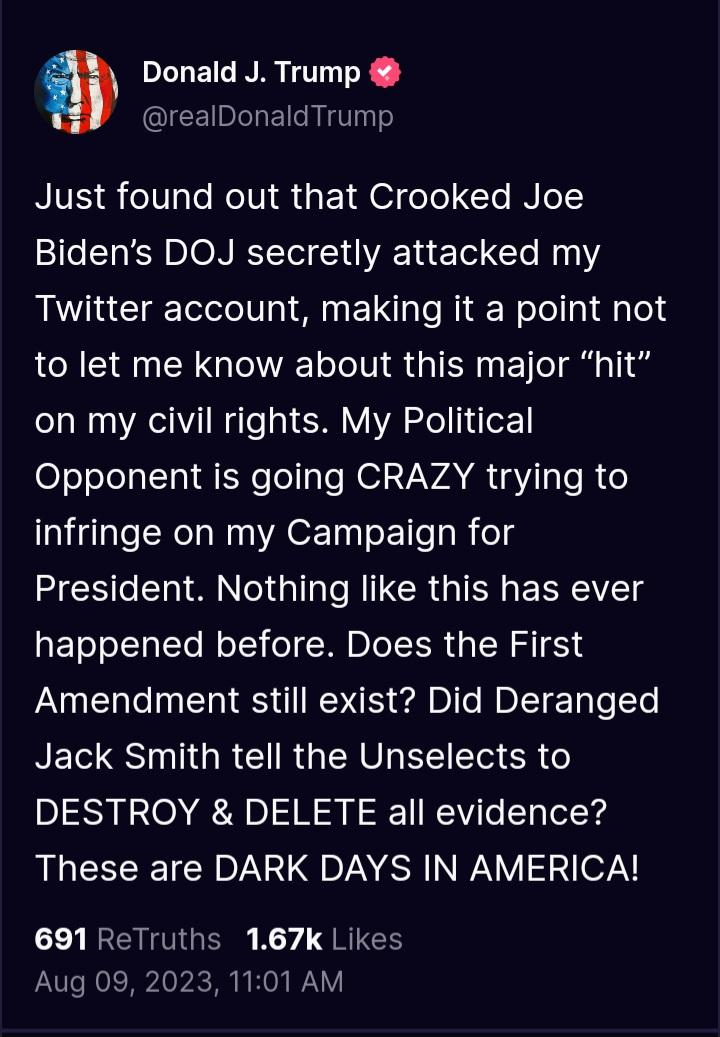Open the profile avatar picture

(77, 91)
